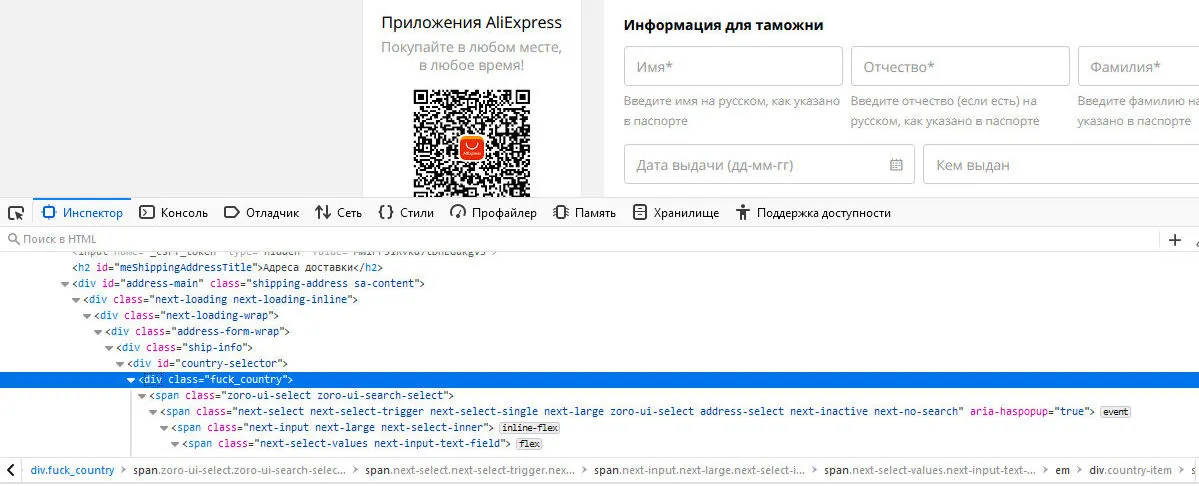Viewport: 1199px width, 486px height.
Task: Click the Приложения AliExpress heading
Action: click(x=472, y=23)
